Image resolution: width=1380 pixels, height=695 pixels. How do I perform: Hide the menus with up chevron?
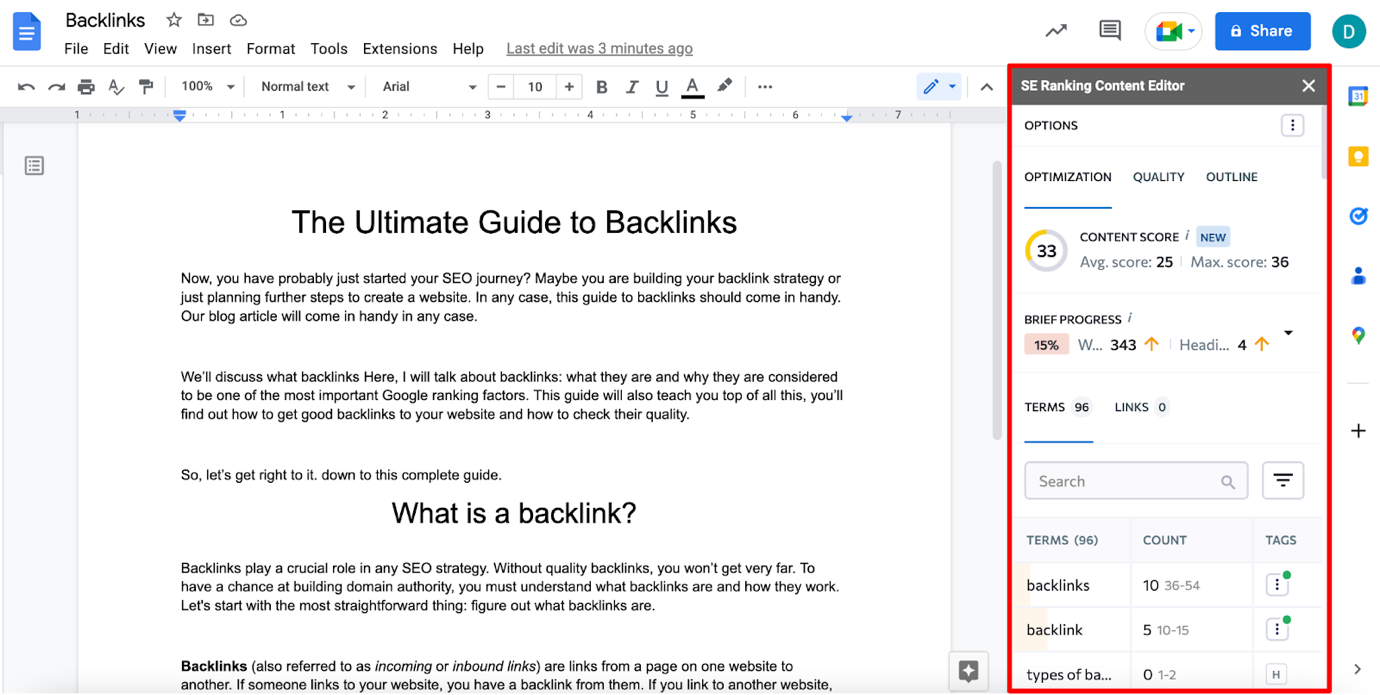[987, 87]
